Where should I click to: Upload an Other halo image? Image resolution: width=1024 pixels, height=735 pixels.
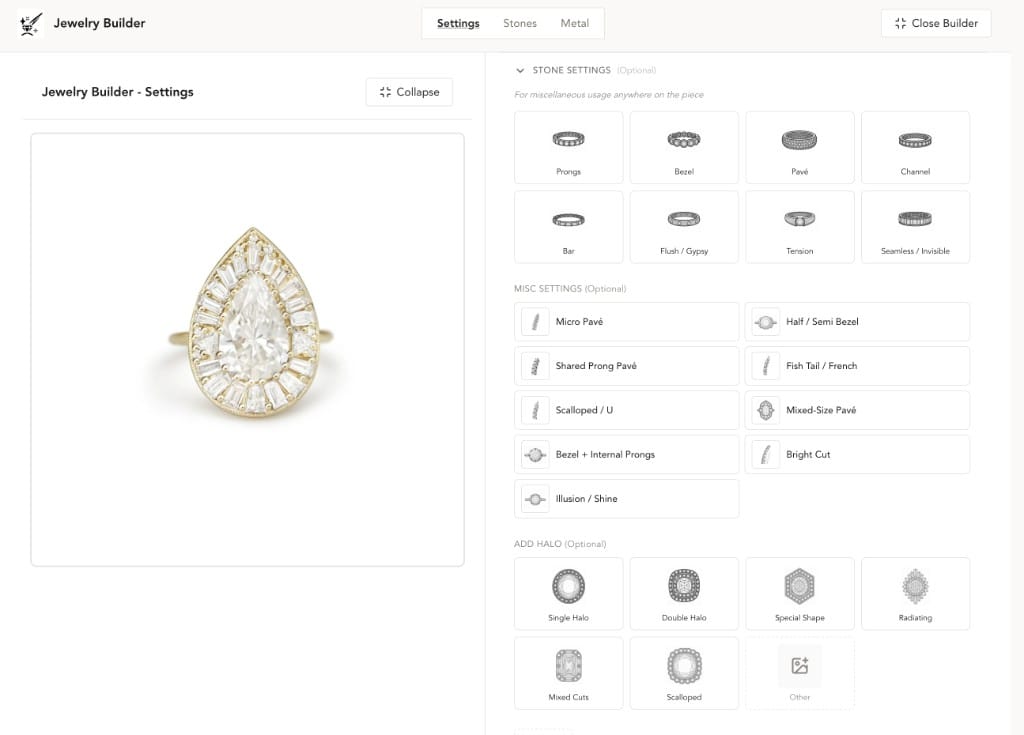pyautogui.click(x=799, y=674)
